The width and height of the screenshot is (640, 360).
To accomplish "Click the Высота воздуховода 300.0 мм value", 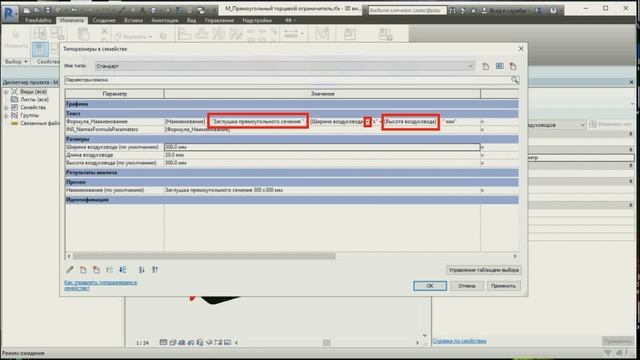I will [x=322, y=163].
